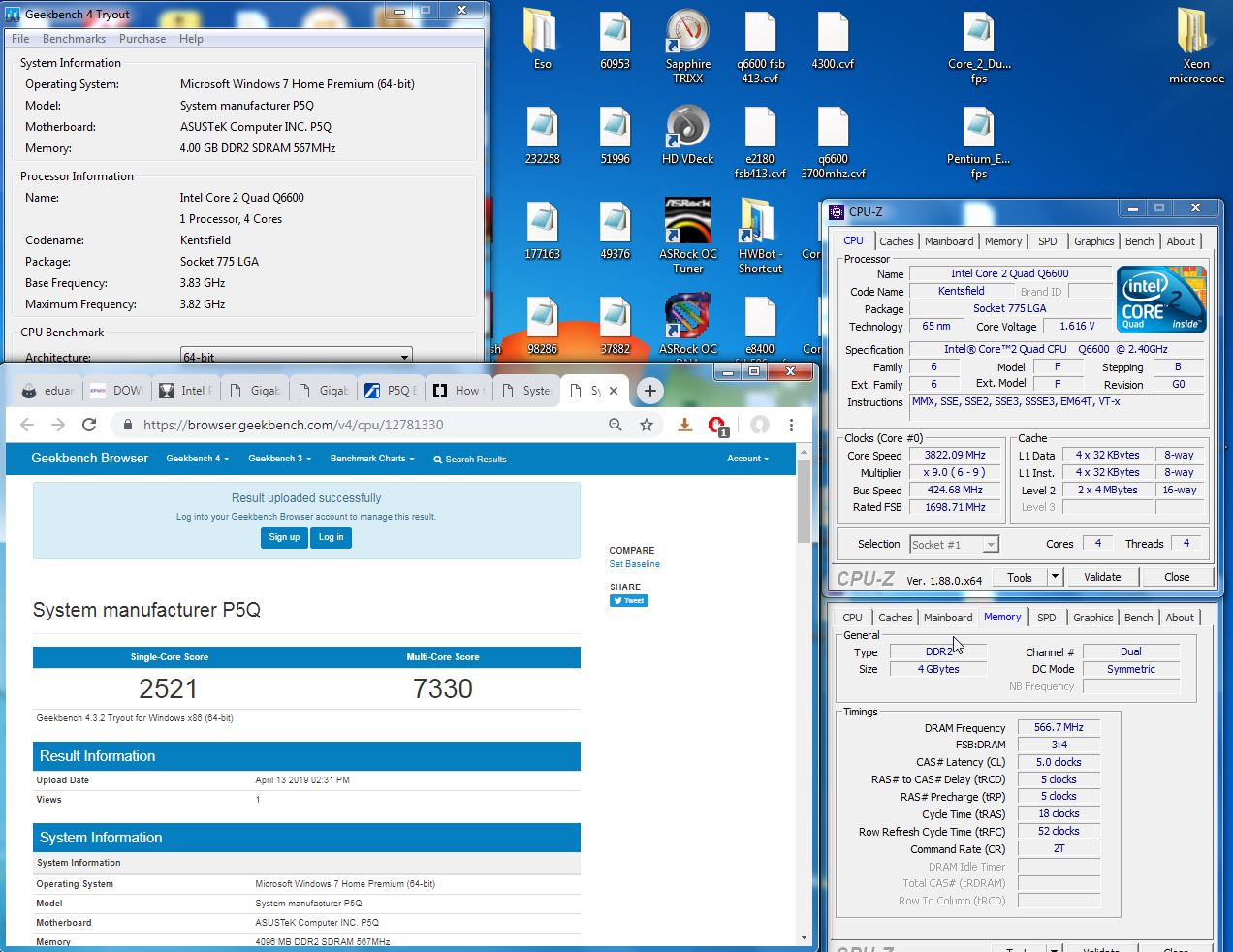The width and height of the screenshot is (1233, 952).
Task: Expand the Tools dropdown arrow in CPU-Z
Action: (x=1055, y=577)
